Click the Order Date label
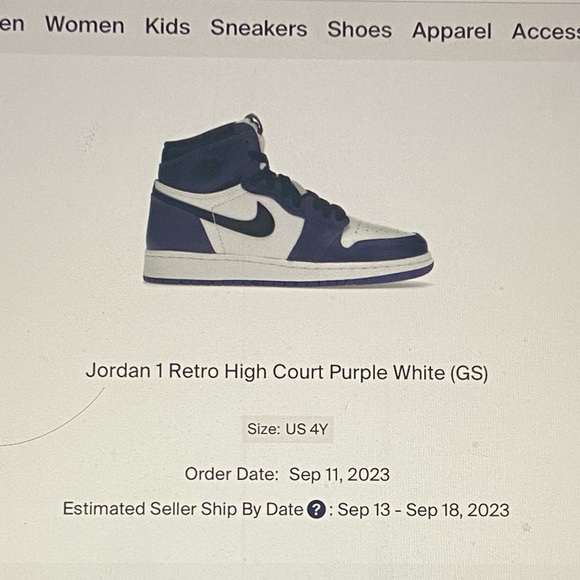This screenshot has width=580, height=580. pos(232,474)
